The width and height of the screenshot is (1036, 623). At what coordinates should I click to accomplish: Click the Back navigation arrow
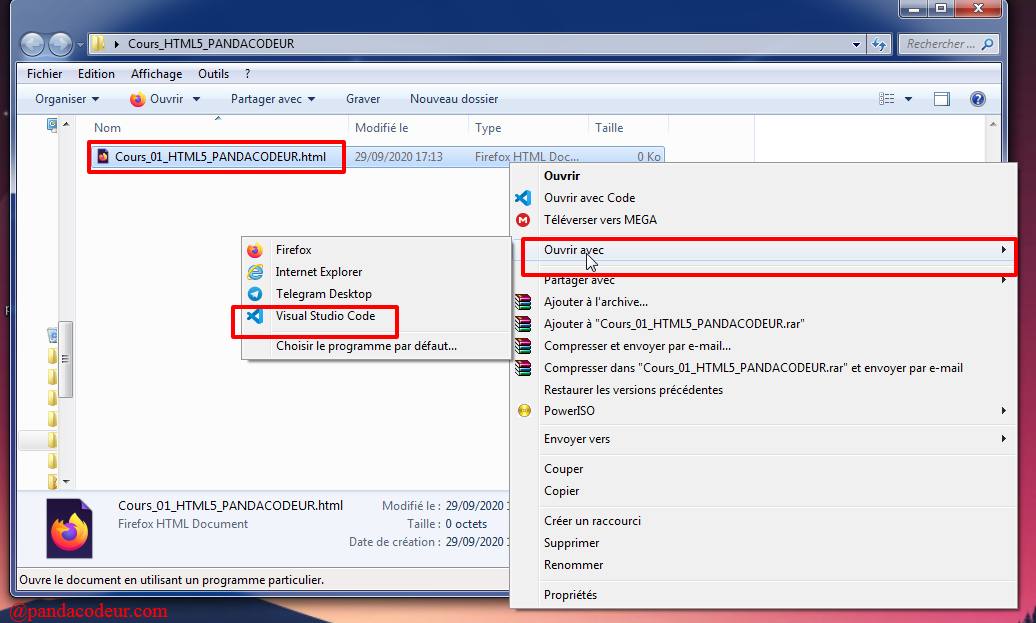coord(32,44)
